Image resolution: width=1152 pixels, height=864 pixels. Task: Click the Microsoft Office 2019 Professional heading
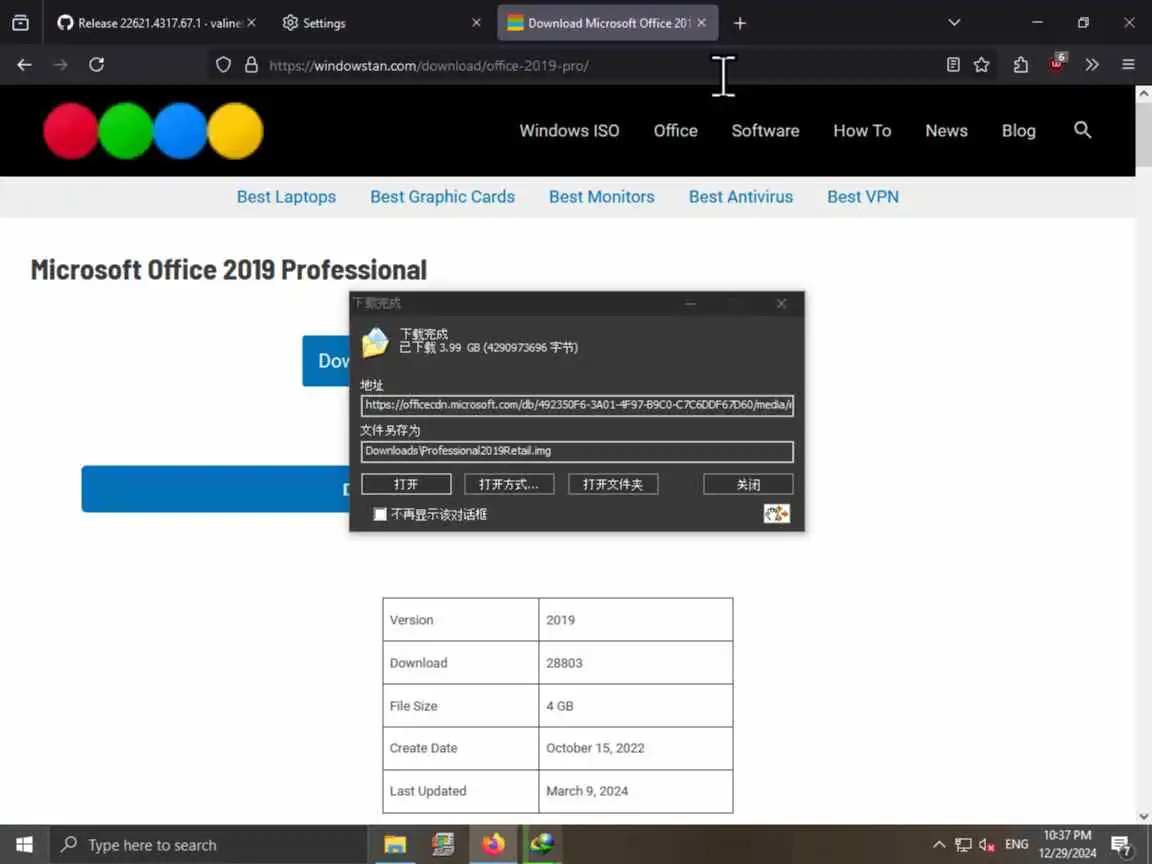tap(228, 270)
